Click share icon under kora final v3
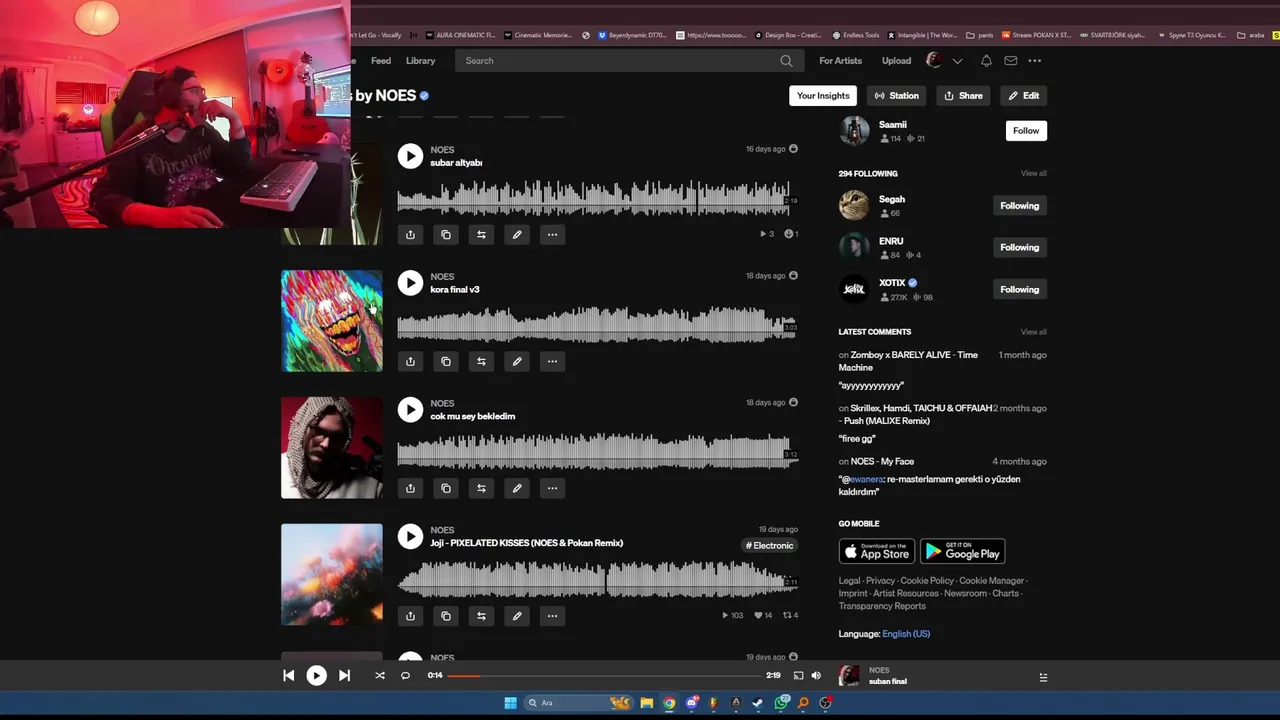 (410, 362)
